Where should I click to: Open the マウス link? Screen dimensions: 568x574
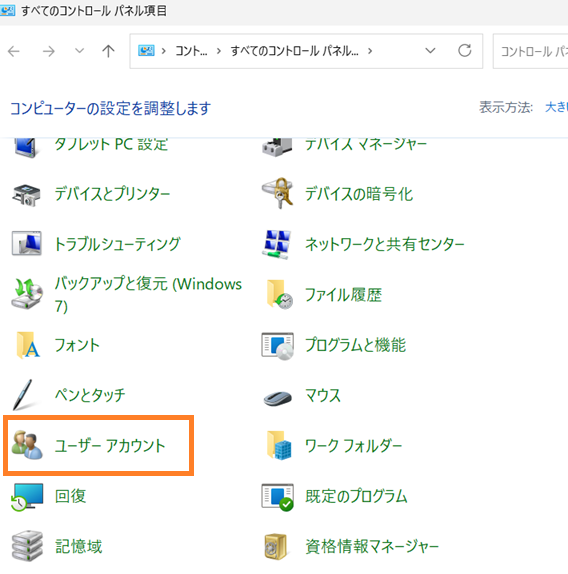[x=323, y=395]
